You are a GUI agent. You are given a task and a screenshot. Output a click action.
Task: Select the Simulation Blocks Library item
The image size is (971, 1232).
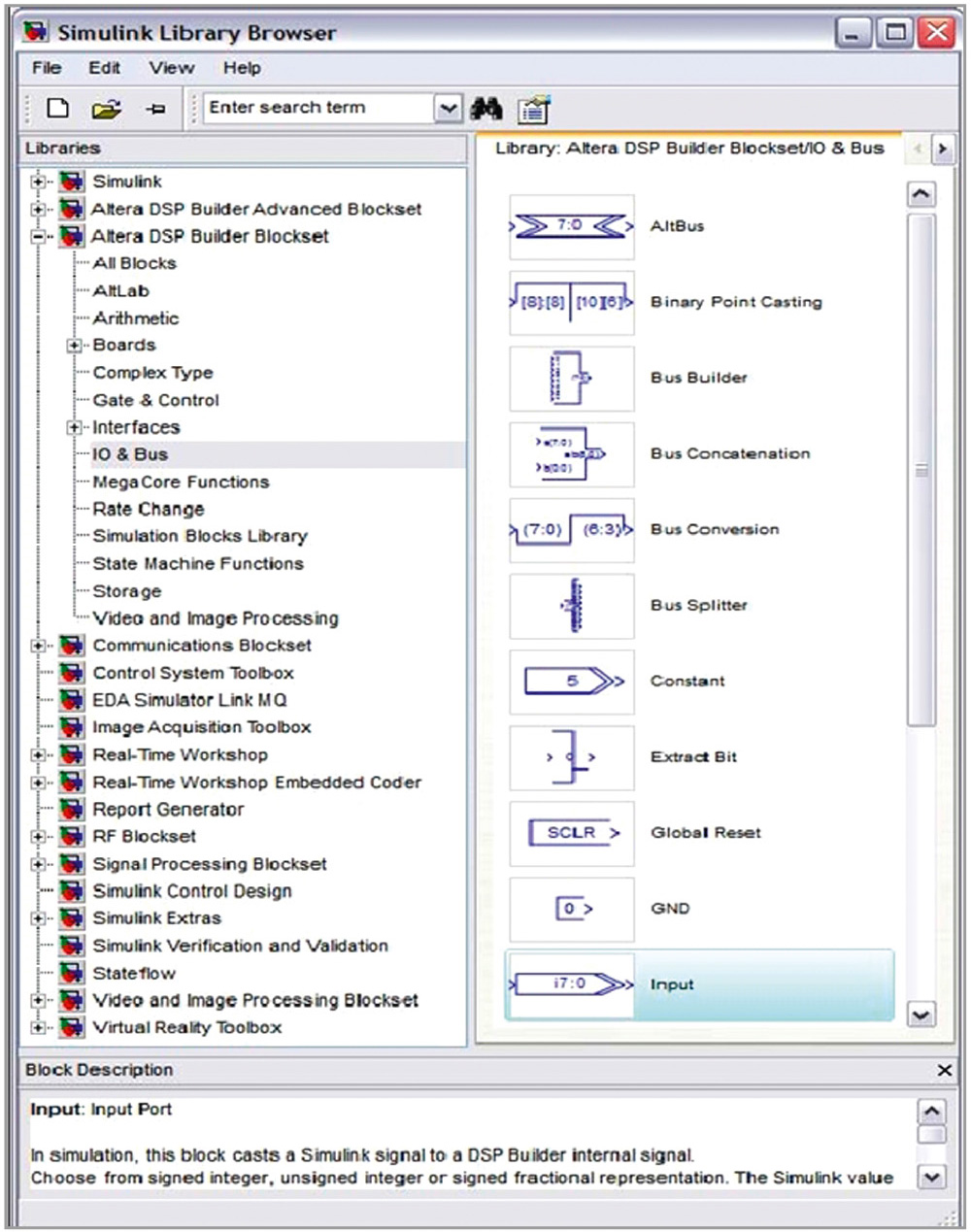200,536
